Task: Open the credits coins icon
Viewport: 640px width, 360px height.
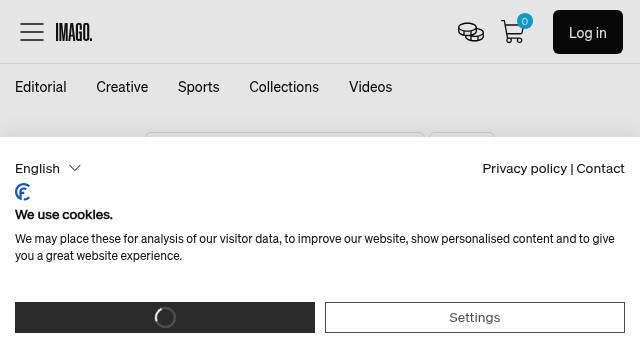Action: [471, 32]
